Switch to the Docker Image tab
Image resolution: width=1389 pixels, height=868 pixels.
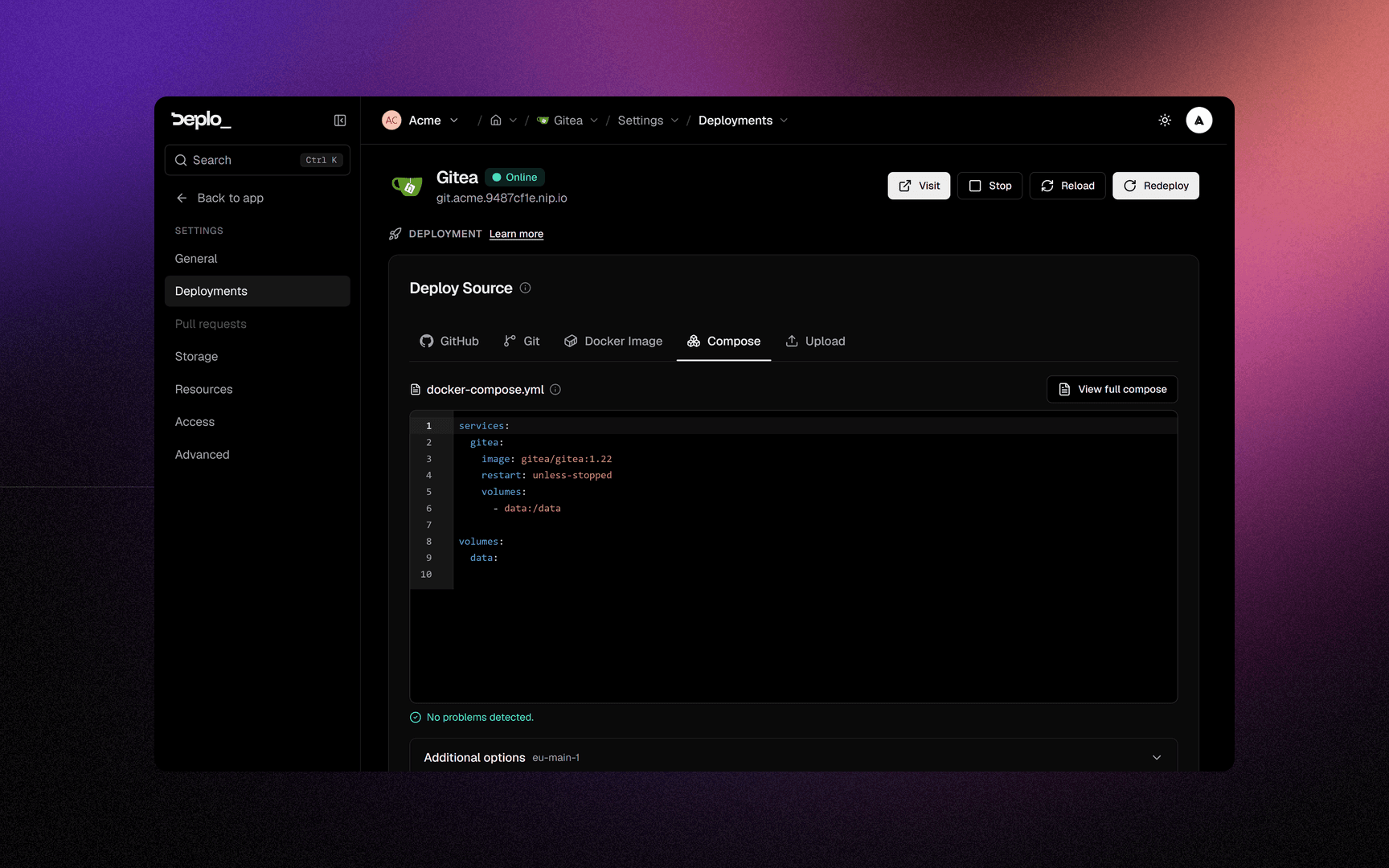(613, 342)
